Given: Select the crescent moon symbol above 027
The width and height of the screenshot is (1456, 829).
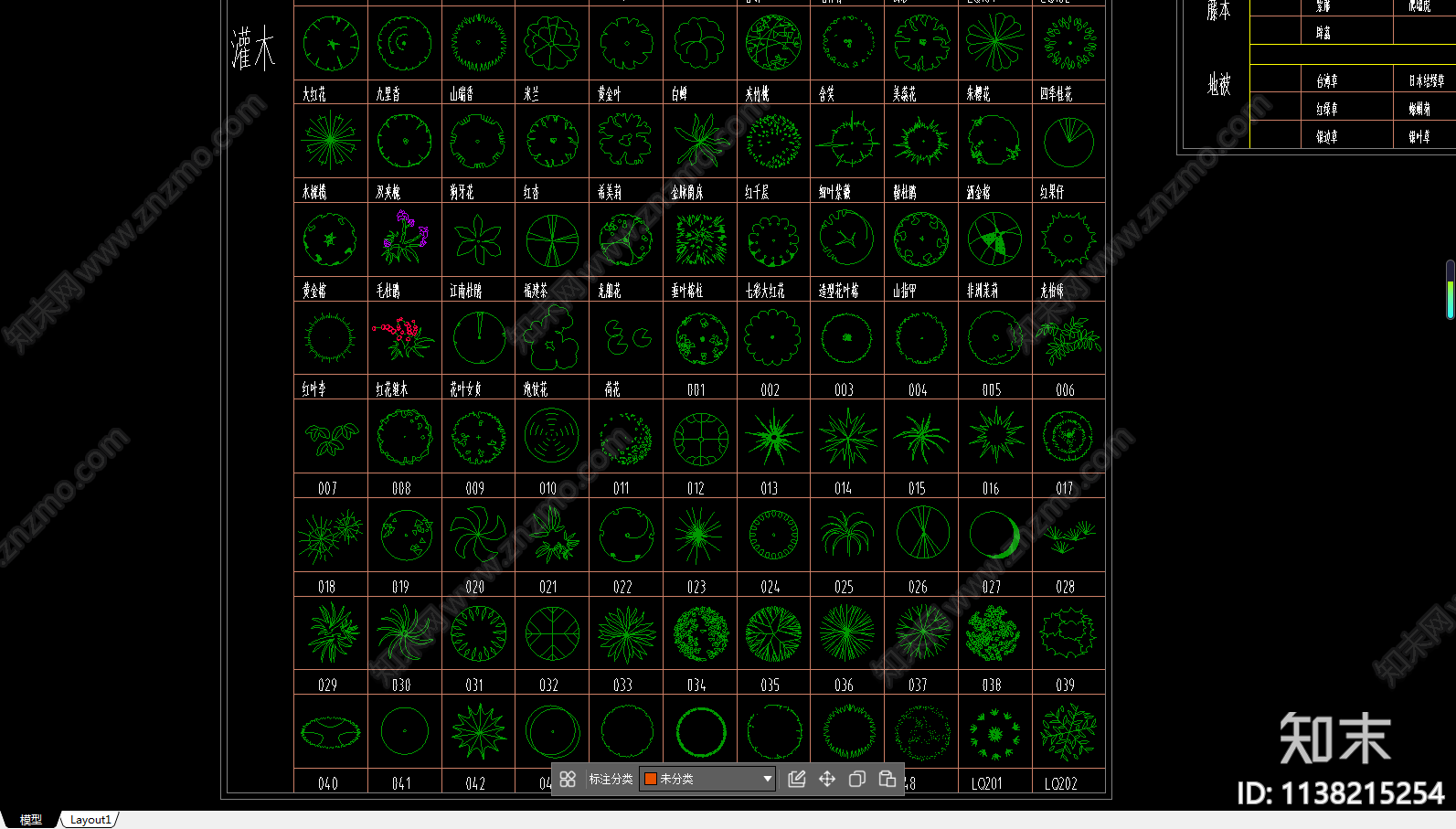Looking at the screenshot, I should tap(994, 535).
